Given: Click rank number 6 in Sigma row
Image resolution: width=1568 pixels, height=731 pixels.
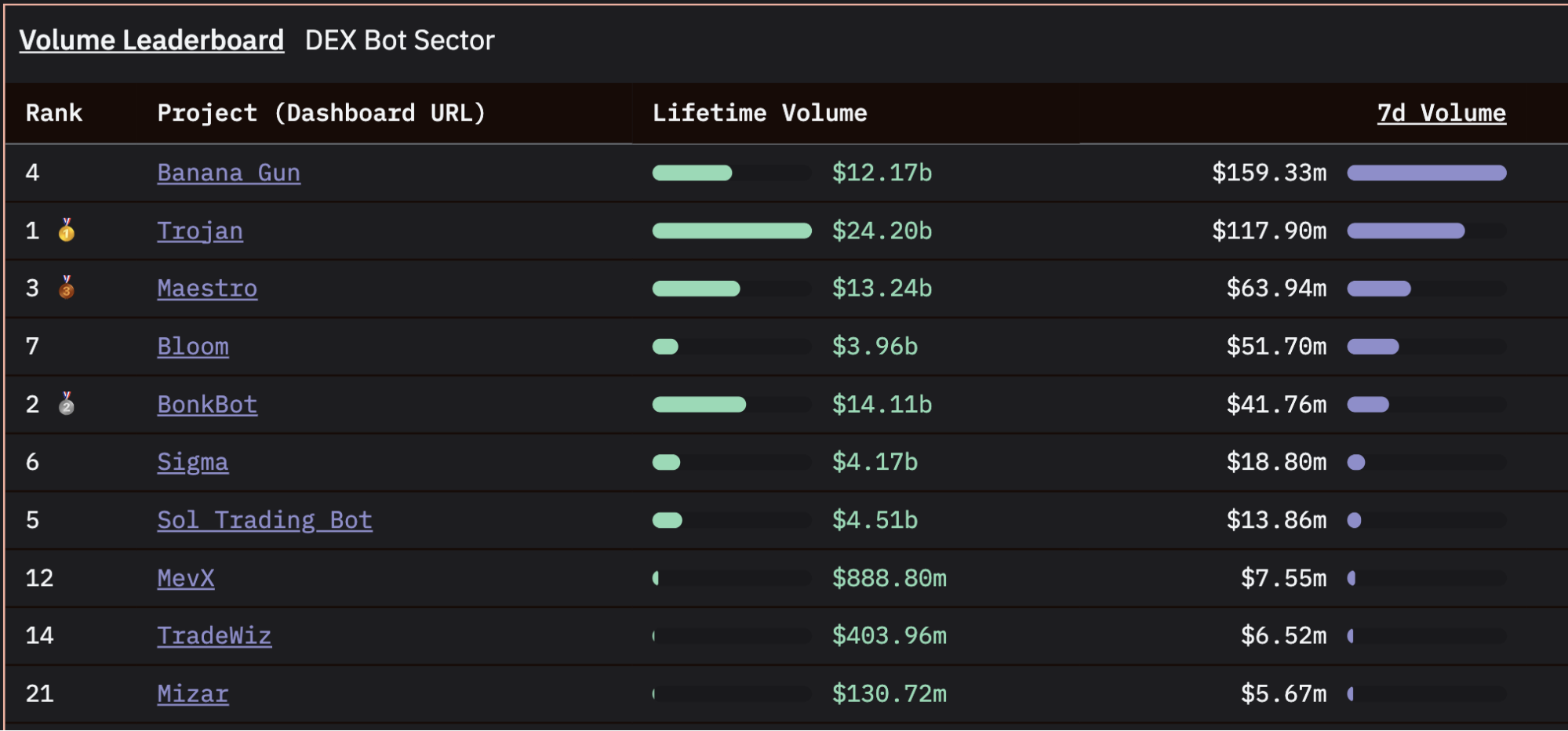Looking at the screenshot, I should pyautogui.click(x=32, y=462).
